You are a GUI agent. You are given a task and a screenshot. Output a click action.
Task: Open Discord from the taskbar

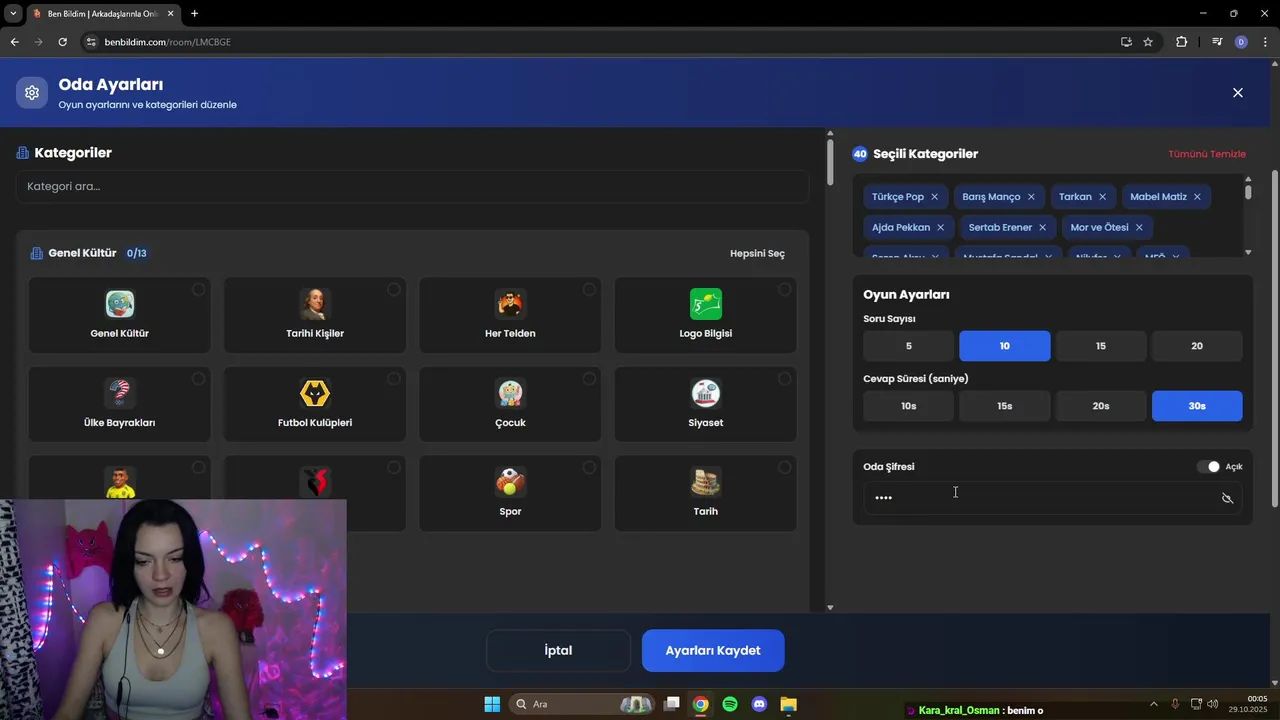tap(759, 704)
